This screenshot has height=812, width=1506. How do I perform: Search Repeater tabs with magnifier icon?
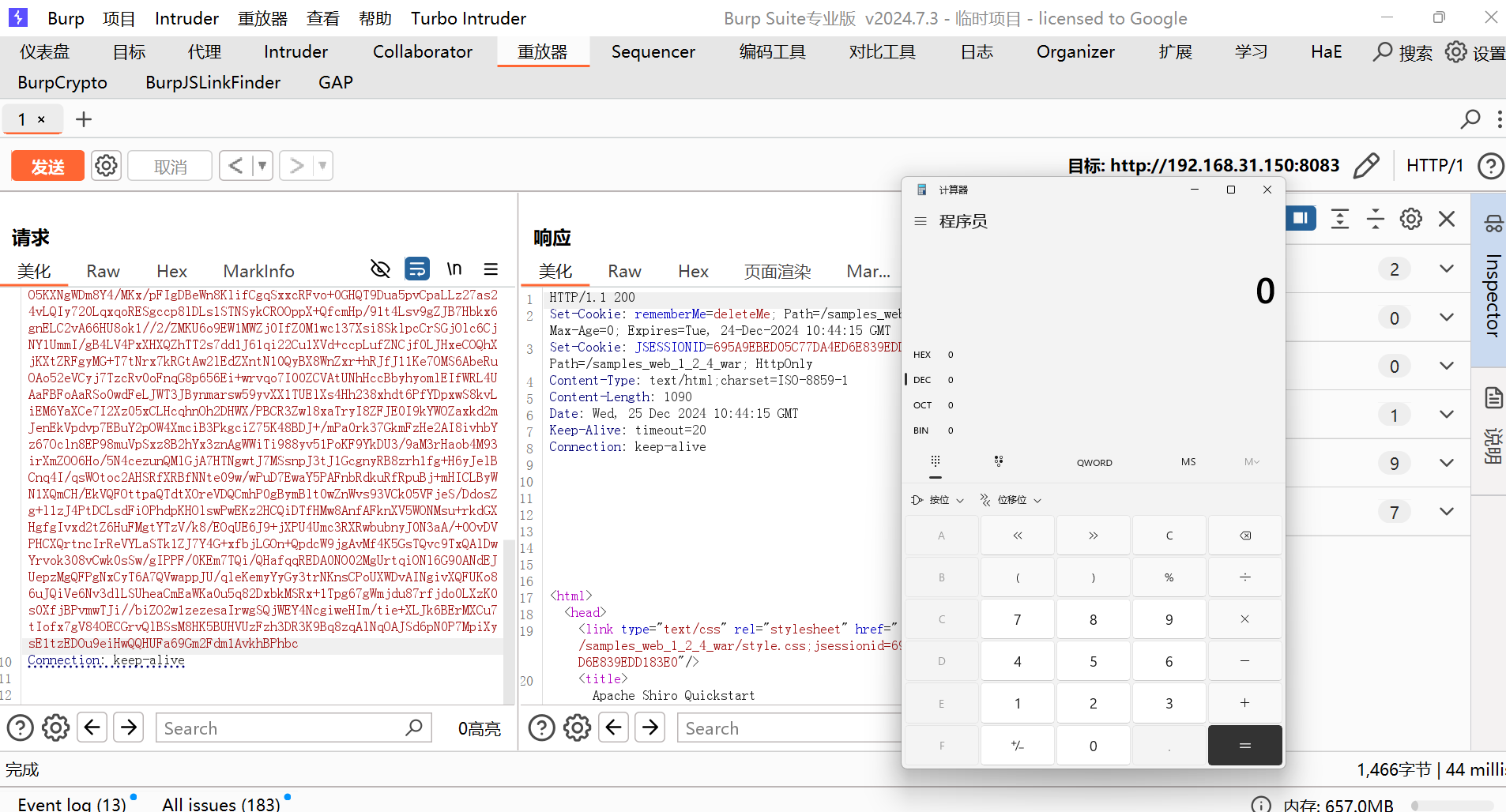1470,119
